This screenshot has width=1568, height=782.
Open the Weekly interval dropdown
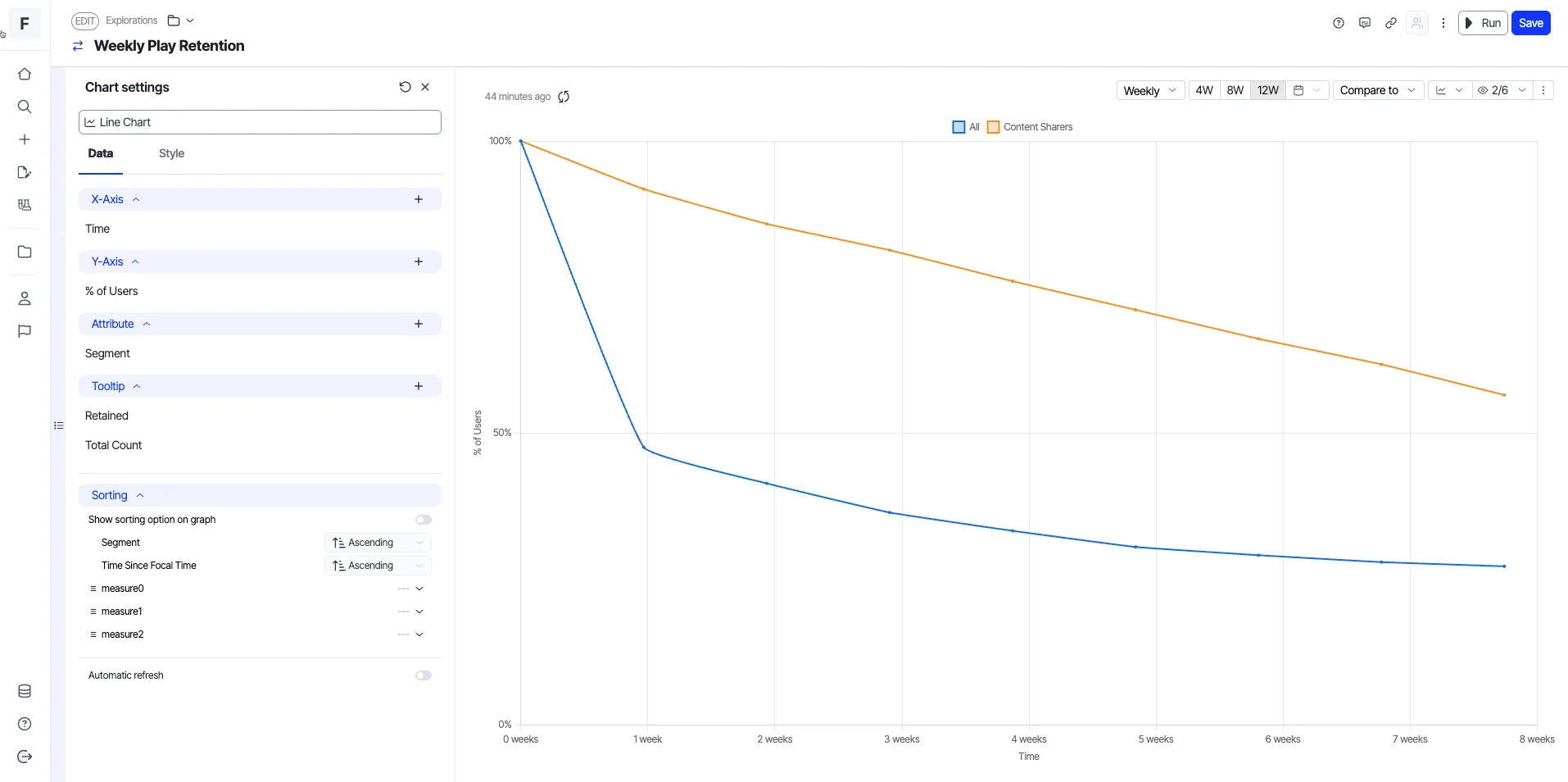point(1150,90)
